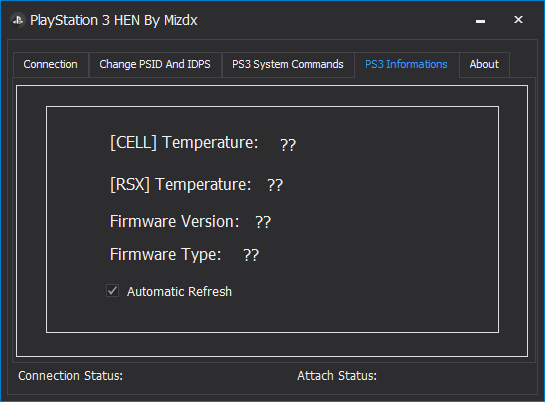Click the ?? value beside [RSX] Temperature

point(275,185)
